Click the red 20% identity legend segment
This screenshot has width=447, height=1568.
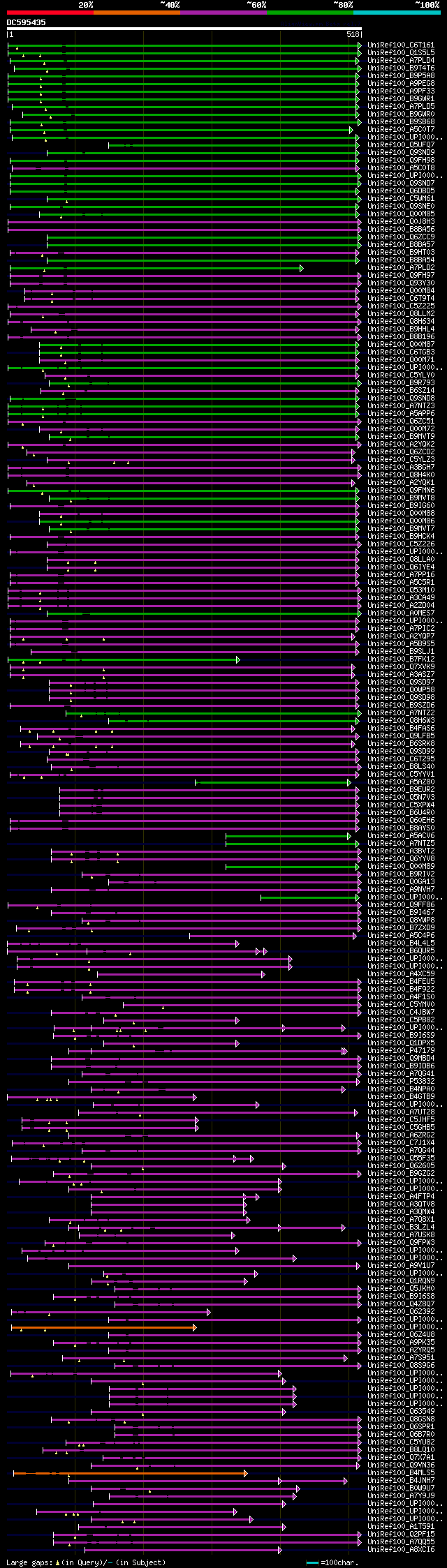coord(50,13)
